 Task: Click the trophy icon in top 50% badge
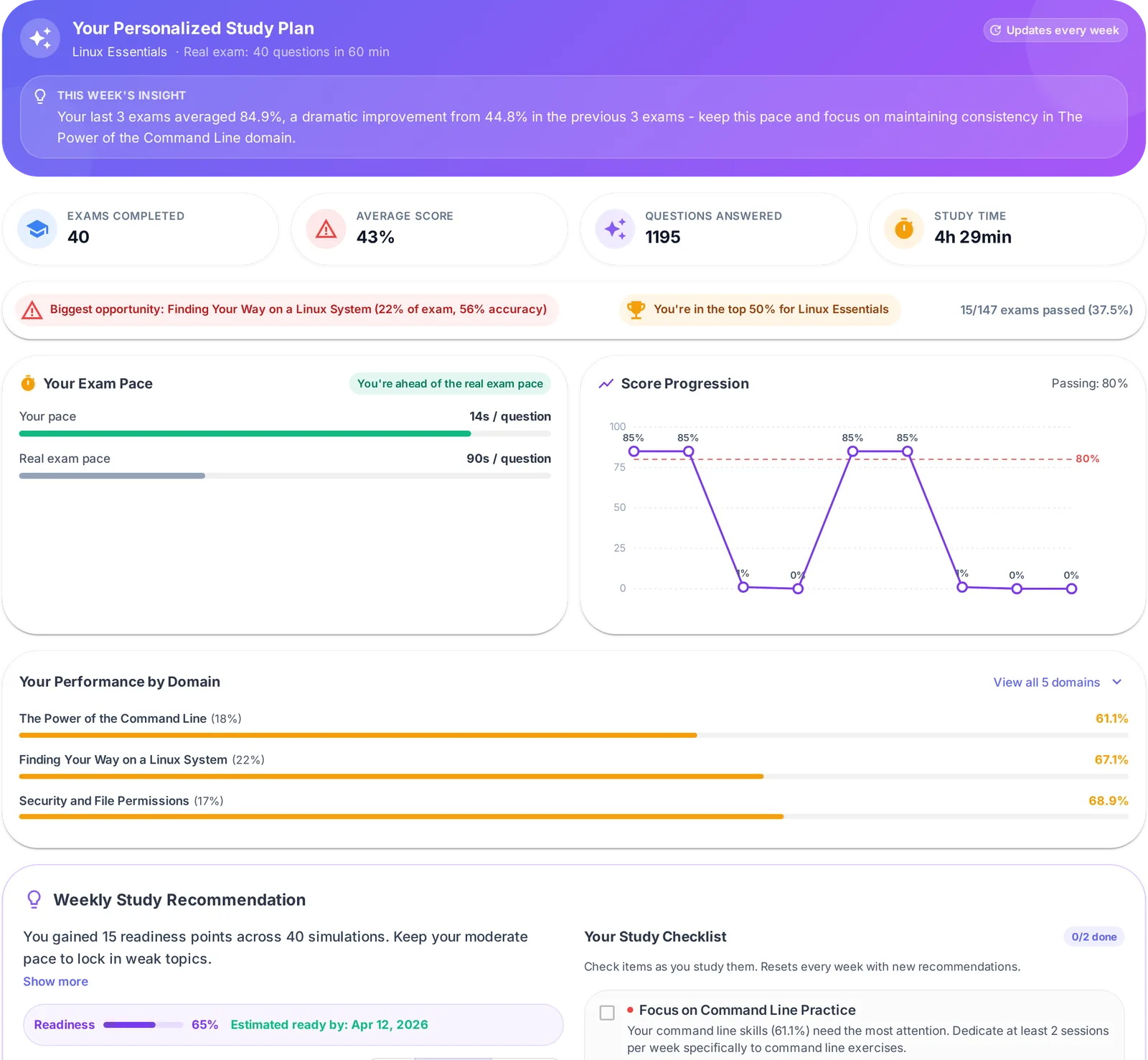coord(636,309)
